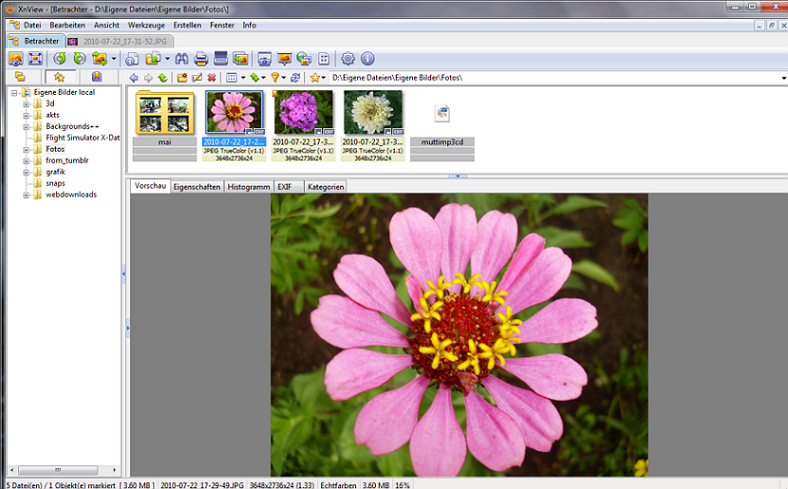This screenshot has width=788, height=489.
Task: Expand the Backgrounds++ folder node
Action: pos(27,127)
